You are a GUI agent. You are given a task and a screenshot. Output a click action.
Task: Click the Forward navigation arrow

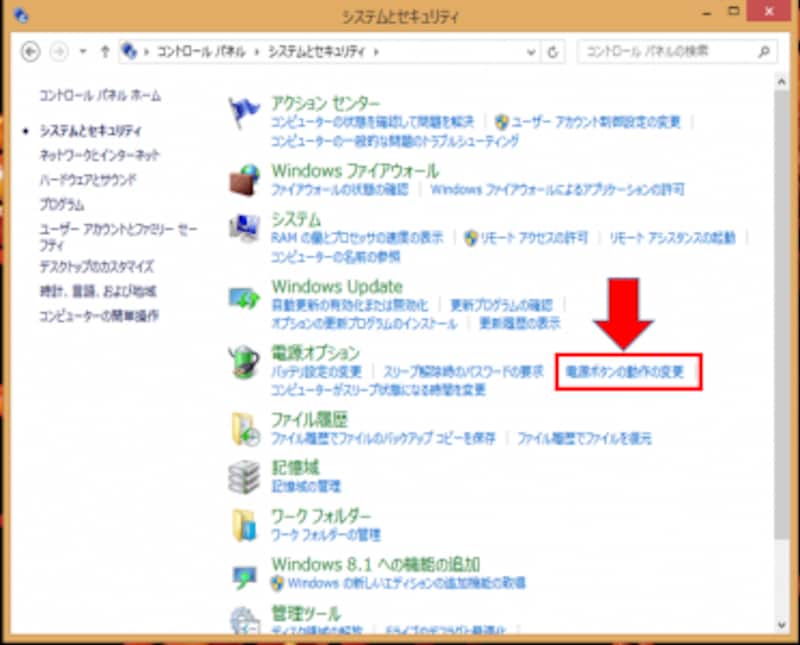click(59, 52)
